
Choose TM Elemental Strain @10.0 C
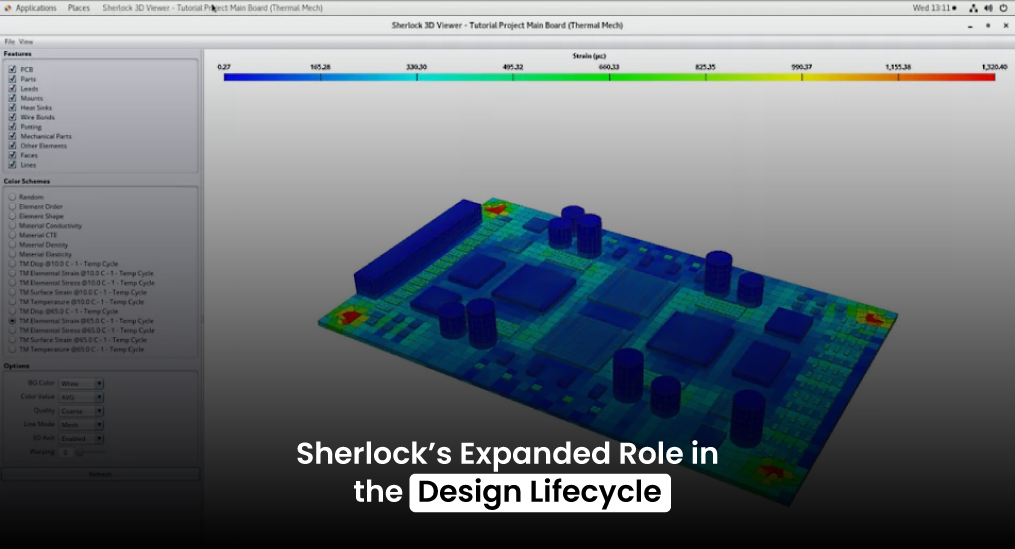click(12, 273)
